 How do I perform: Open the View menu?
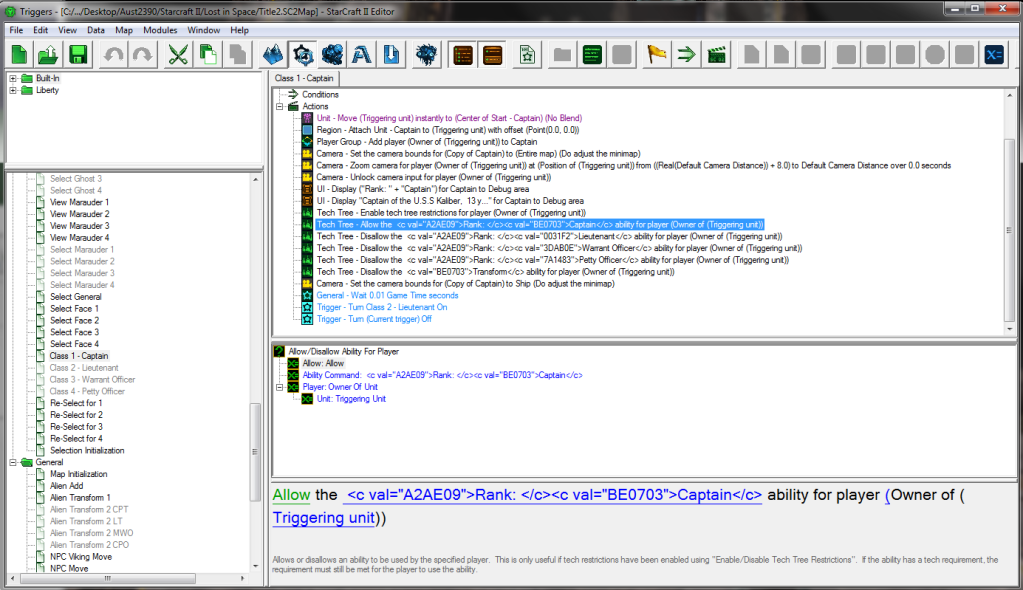[67, 30]
